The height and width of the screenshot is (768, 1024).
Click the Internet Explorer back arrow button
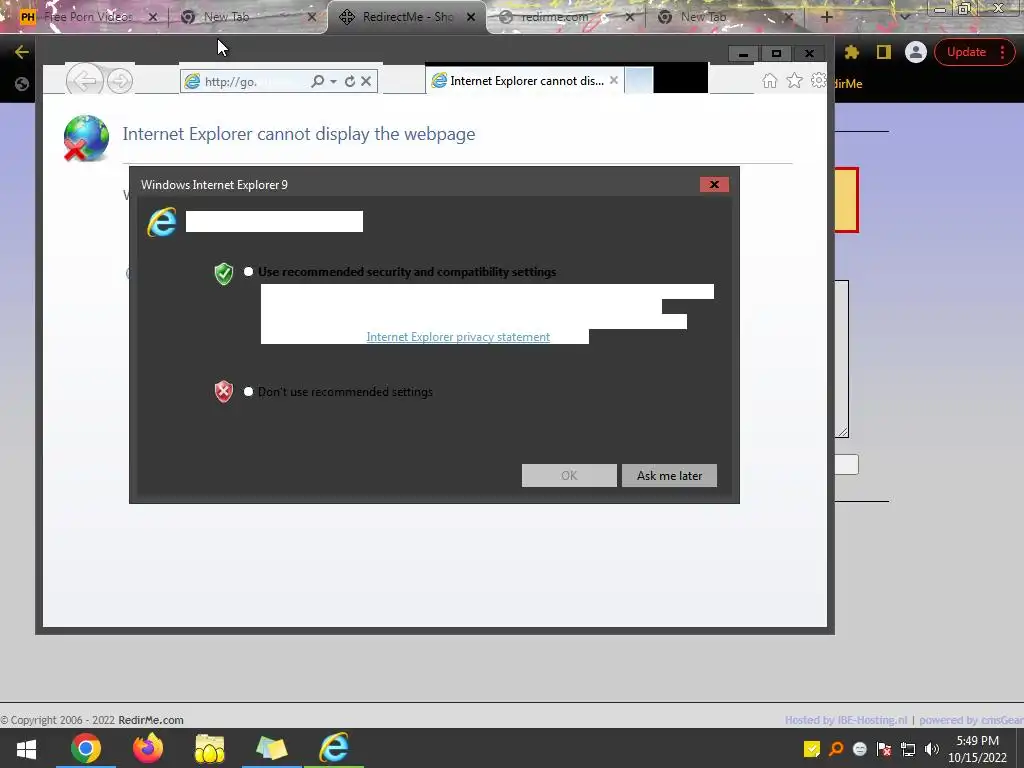[x=84, y=81]
